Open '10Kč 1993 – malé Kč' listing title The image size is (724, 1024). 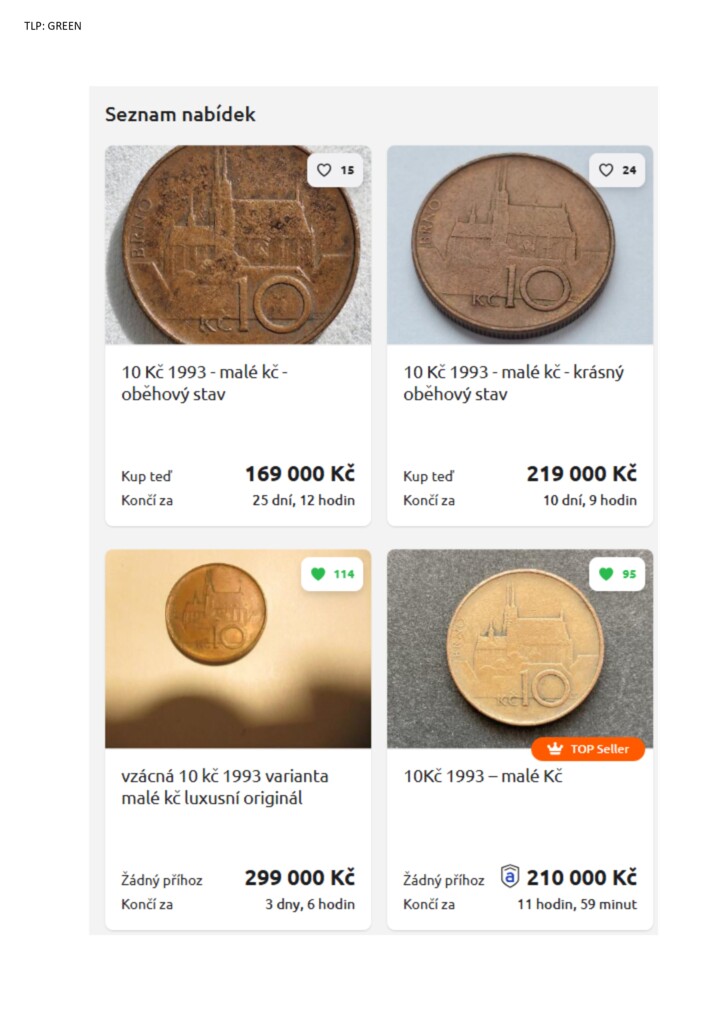click(482, 776)
